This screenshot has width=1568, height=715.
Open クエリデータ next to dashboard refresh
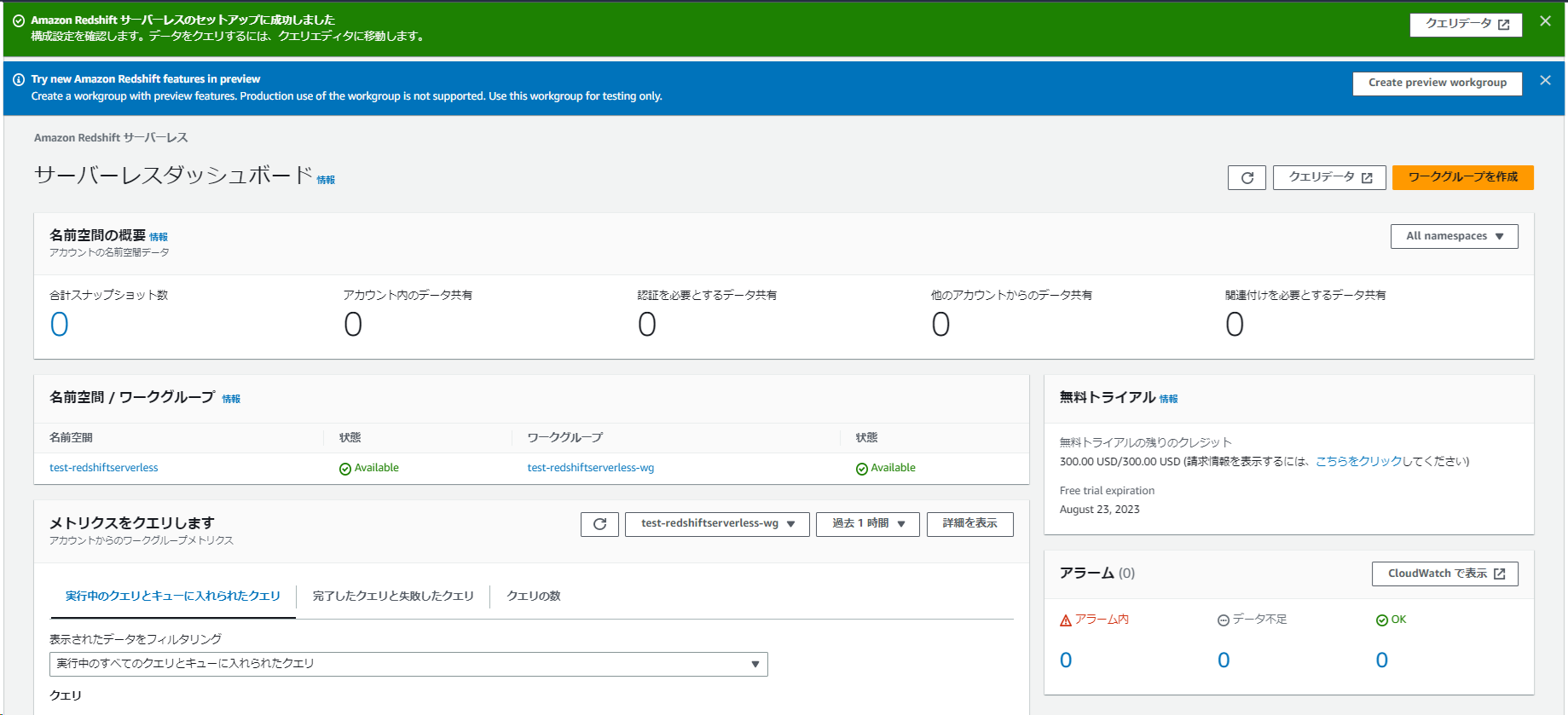point(1329,177)
